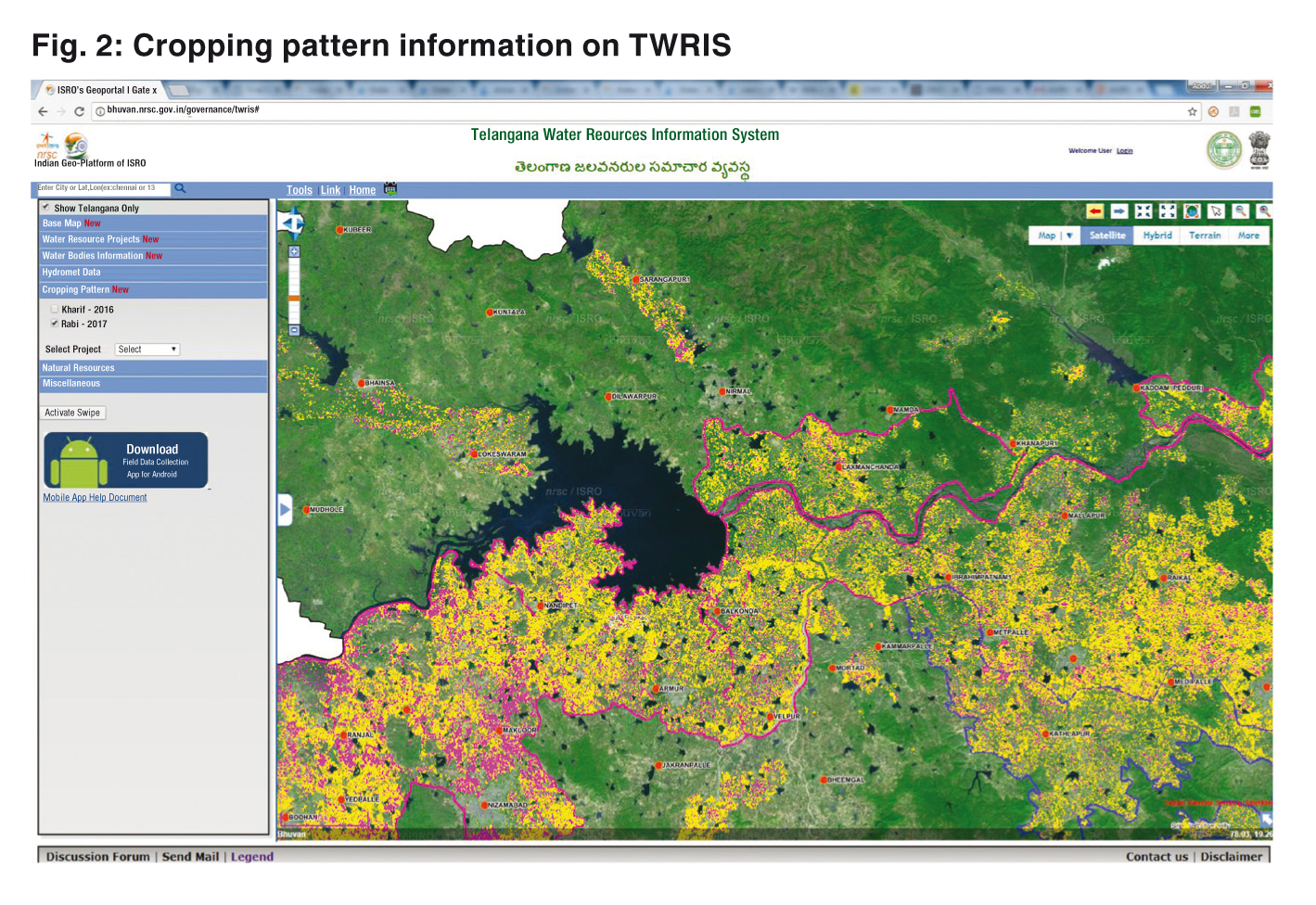Open the Mobile App Help Document link
Screen dimensions: 1316x905
[x=95, y=498]
